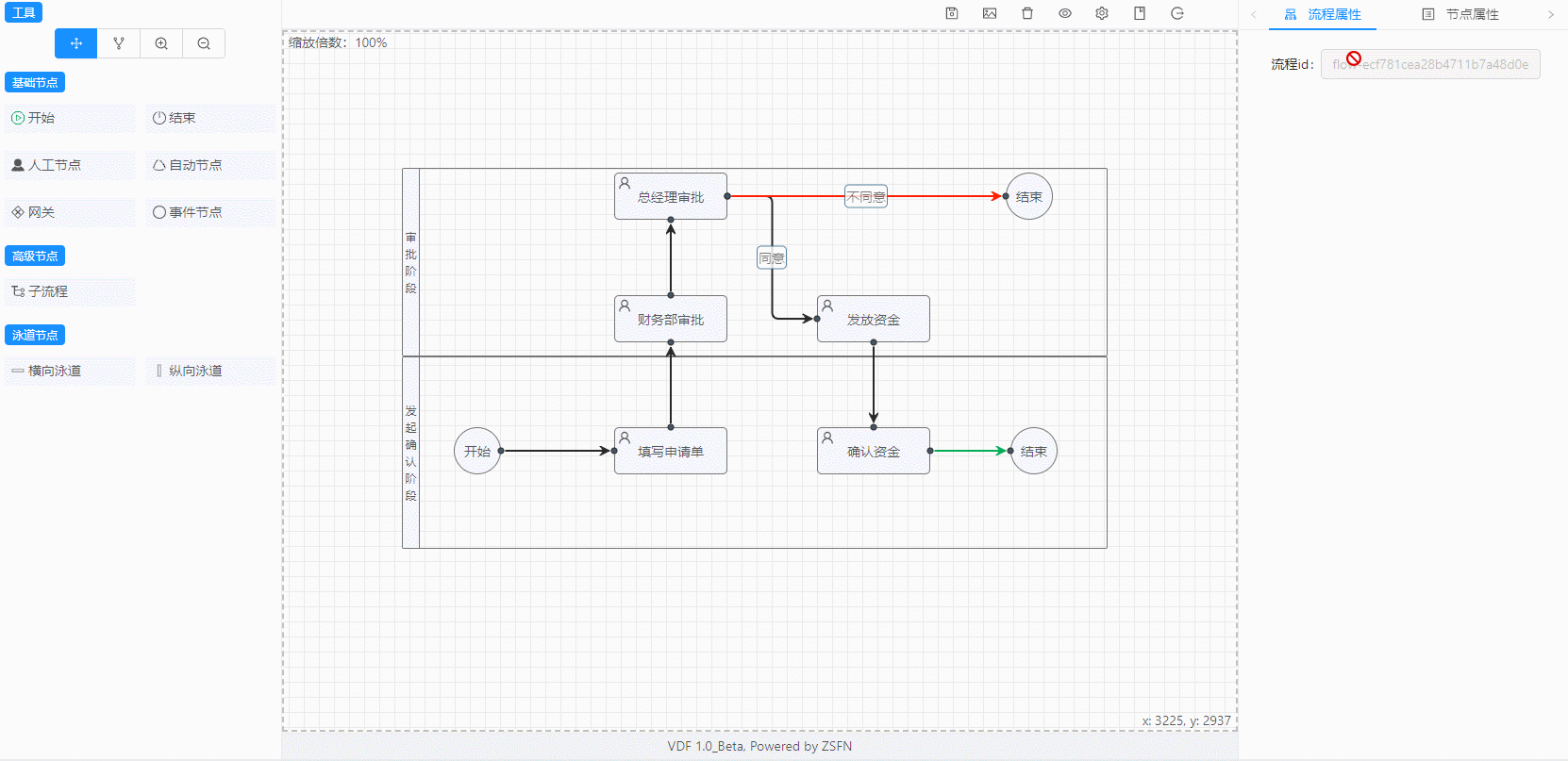The width and height of the screenshot is (1568, 761).
Task: Click the 发起确认阶段 swimlane header
Action: pos(410,453)
